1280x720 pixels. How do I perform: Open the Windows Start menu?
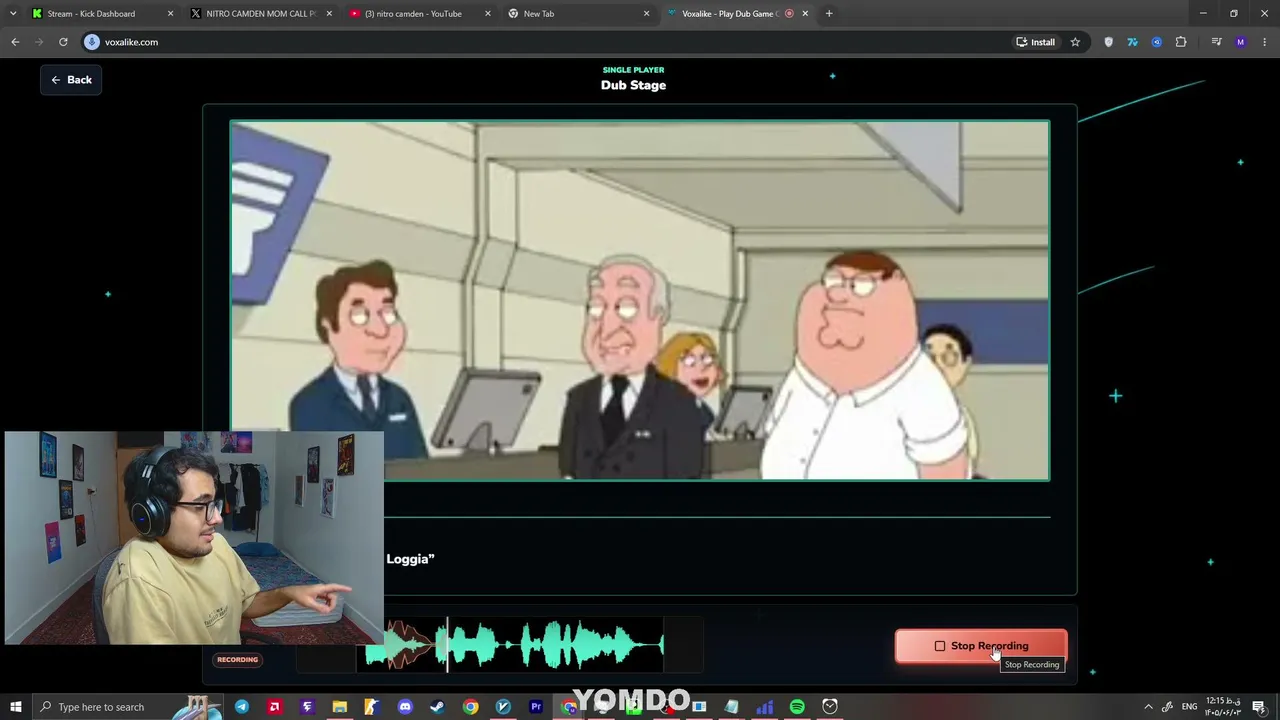pyautogui.click(x=15, y=707)
